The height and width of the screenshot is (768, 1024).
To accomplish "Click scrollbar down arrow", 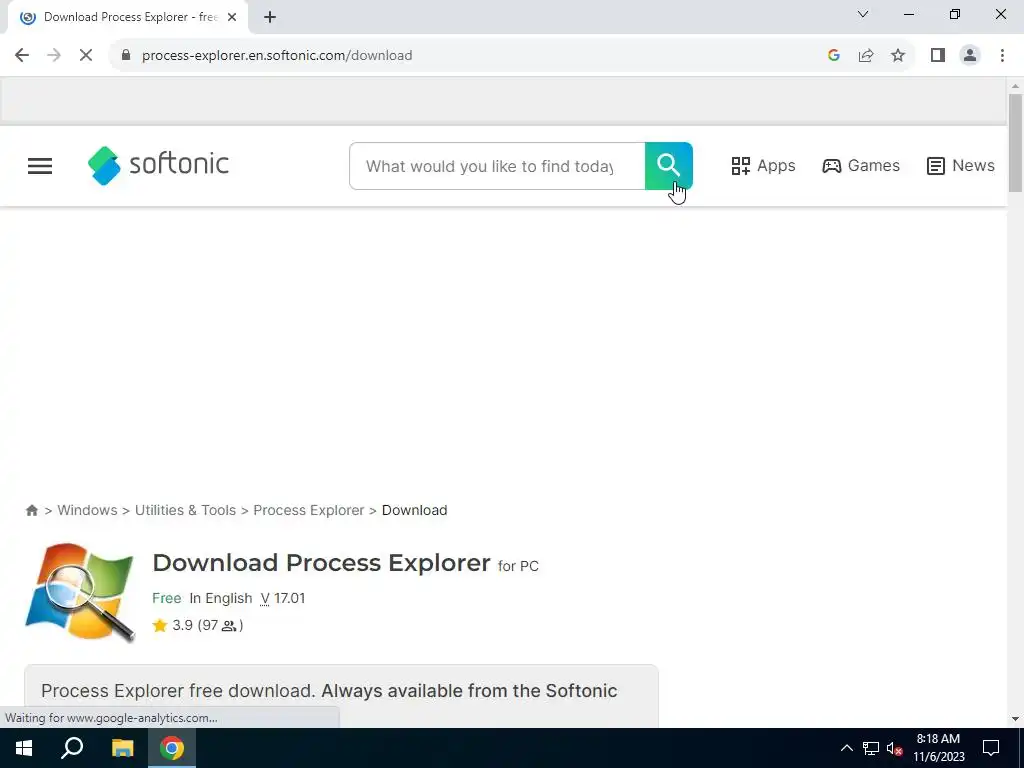I will [x=1015, y=718].
